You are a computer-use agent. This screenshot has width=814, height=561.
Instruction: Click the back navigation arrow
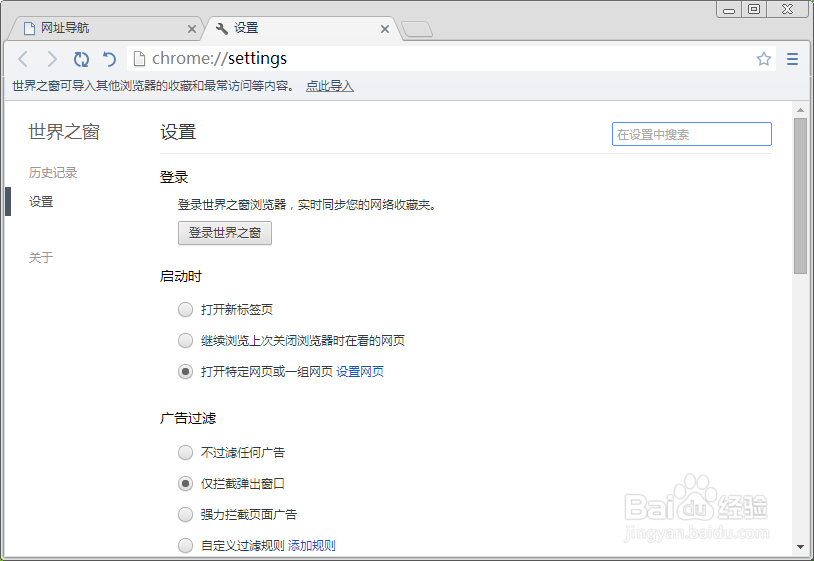coord(23,59)
